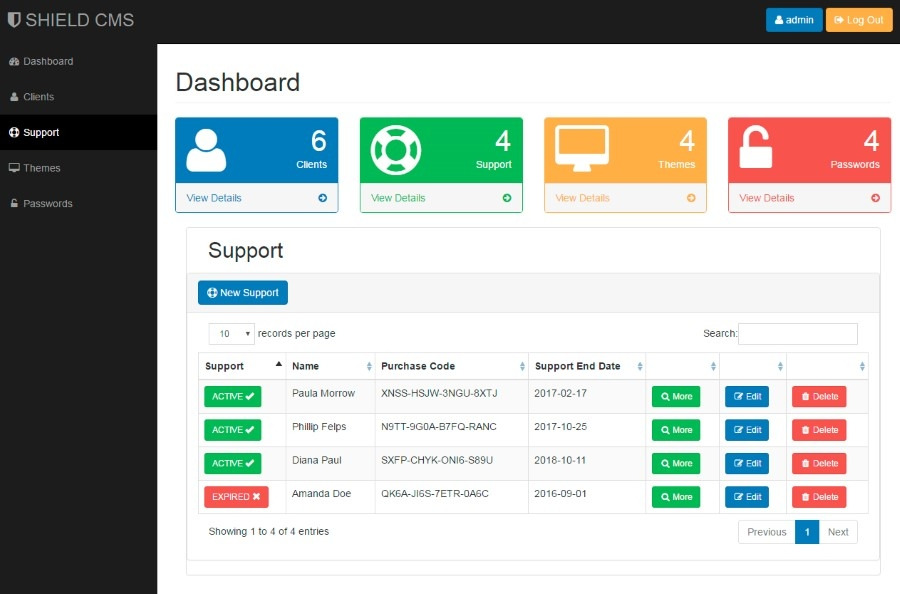
Task: Sort table by Name column
Action: click(331, 366)
